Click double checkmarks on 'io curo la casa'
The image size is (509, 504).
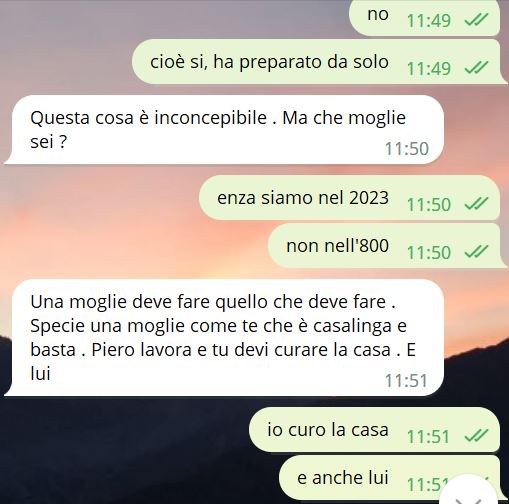pos(476,436)
